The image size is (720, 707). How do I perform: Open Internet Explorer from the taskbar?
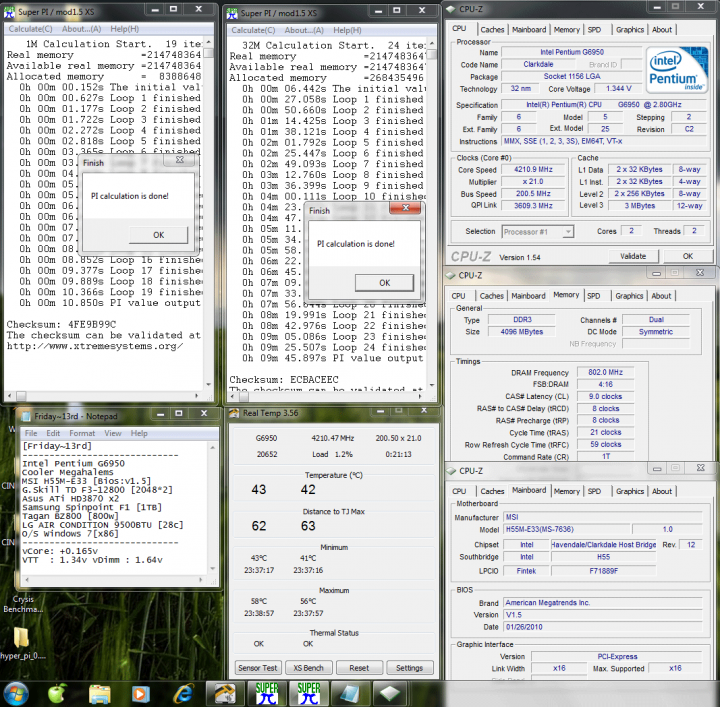(183, 694)
